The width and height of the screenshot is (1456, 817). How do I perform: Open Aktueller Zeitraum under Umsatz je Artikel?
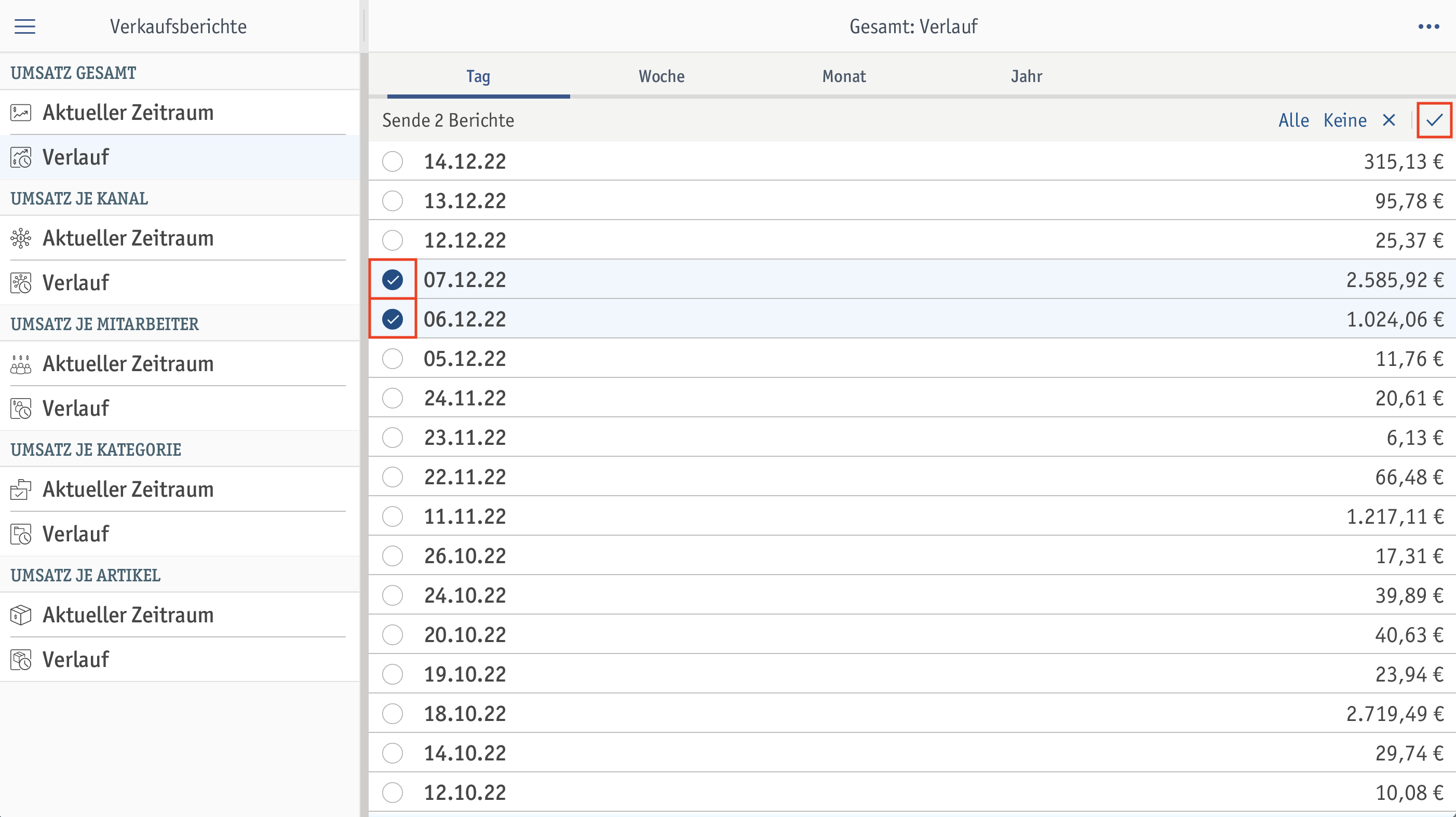tap(180, 615)
